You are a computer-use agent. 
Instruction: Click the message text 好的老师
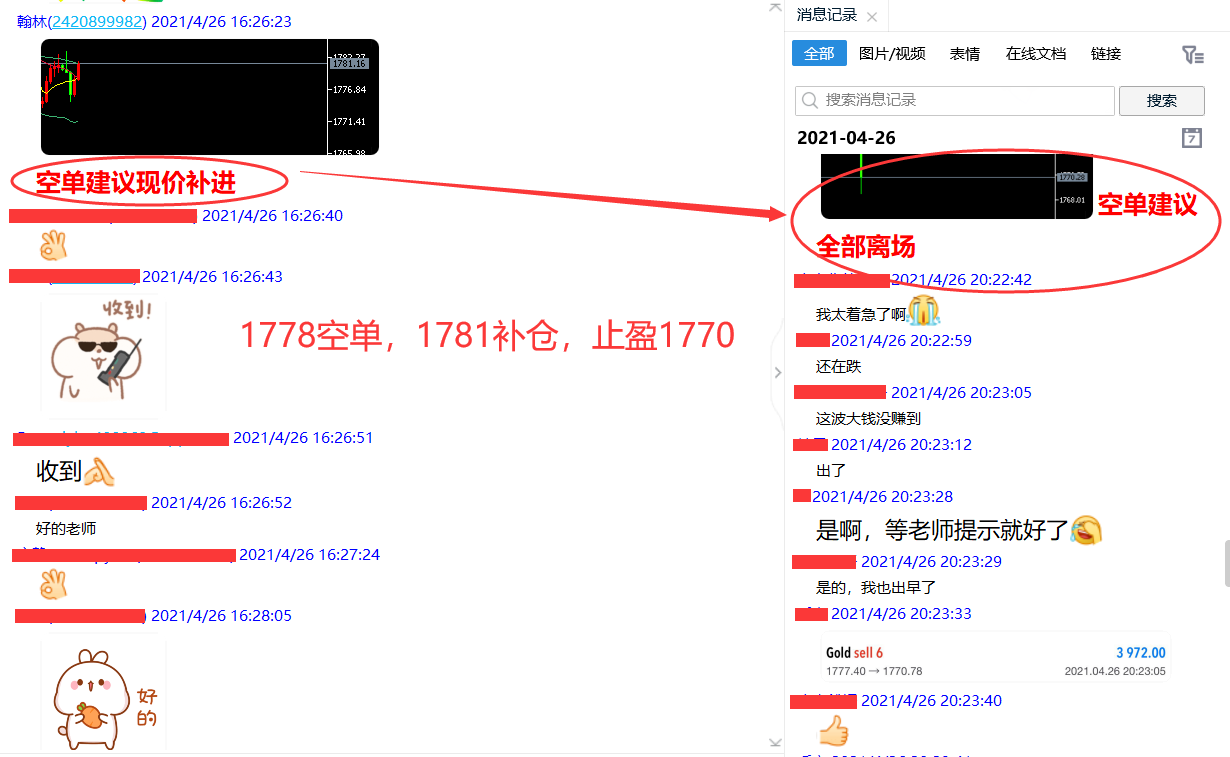click(x=66, y=528)
